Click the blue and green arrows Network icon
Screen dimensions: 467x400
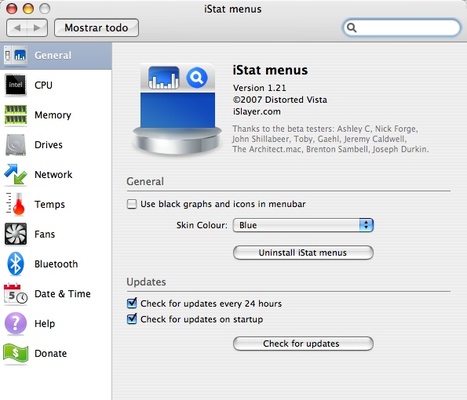pos(15,174)
